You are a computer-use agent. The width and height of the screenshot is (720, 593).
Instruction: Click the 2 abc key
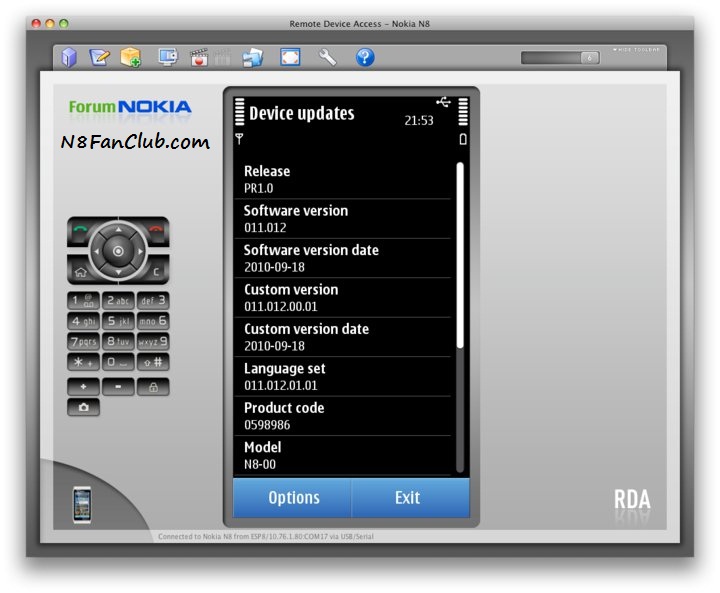(118, 301)
